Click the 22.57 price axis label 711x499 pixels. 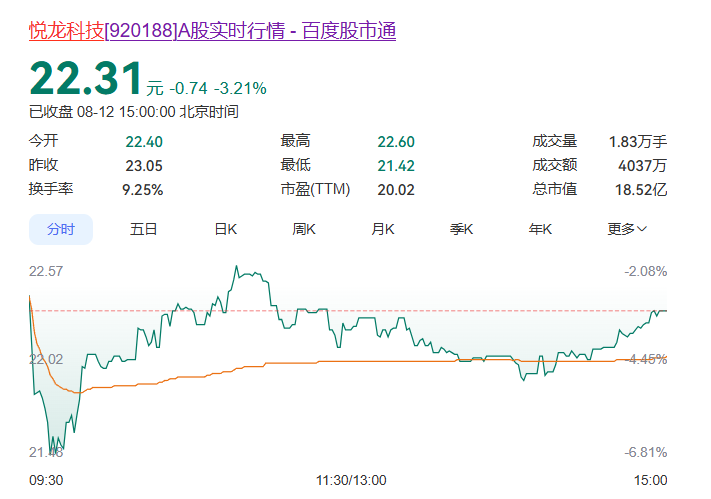pos(46,271)
